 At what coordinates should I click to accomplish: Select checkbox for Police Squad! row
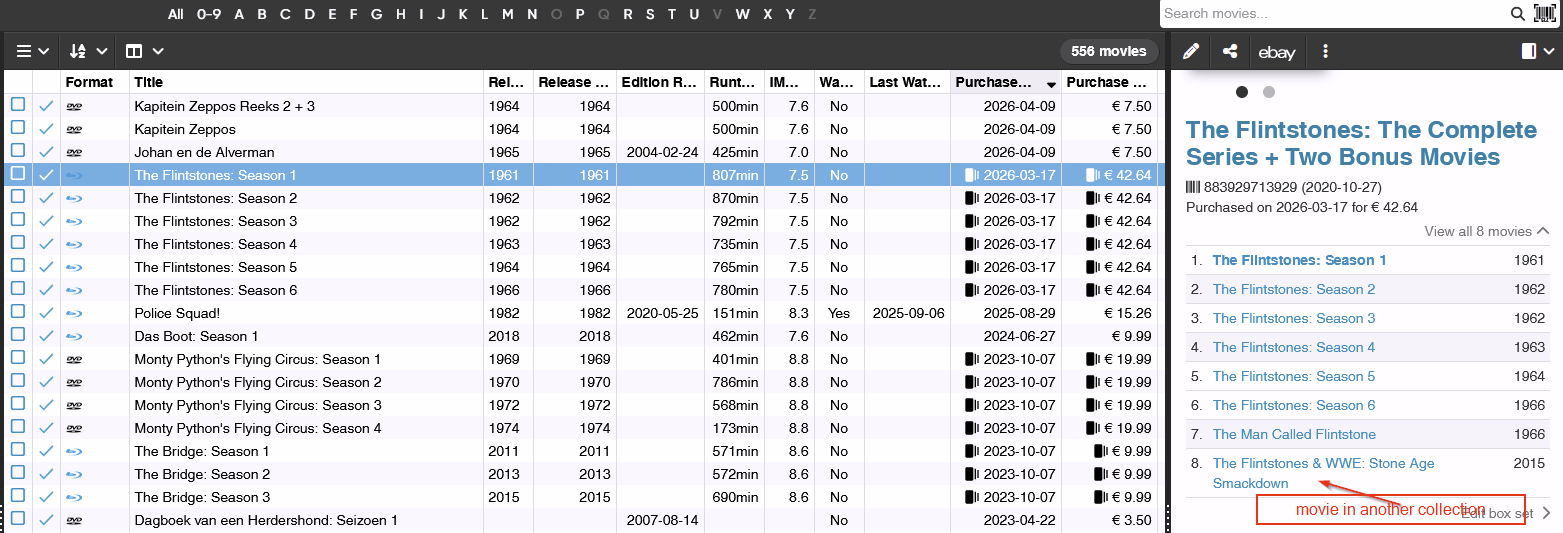[x=18, y=313]
